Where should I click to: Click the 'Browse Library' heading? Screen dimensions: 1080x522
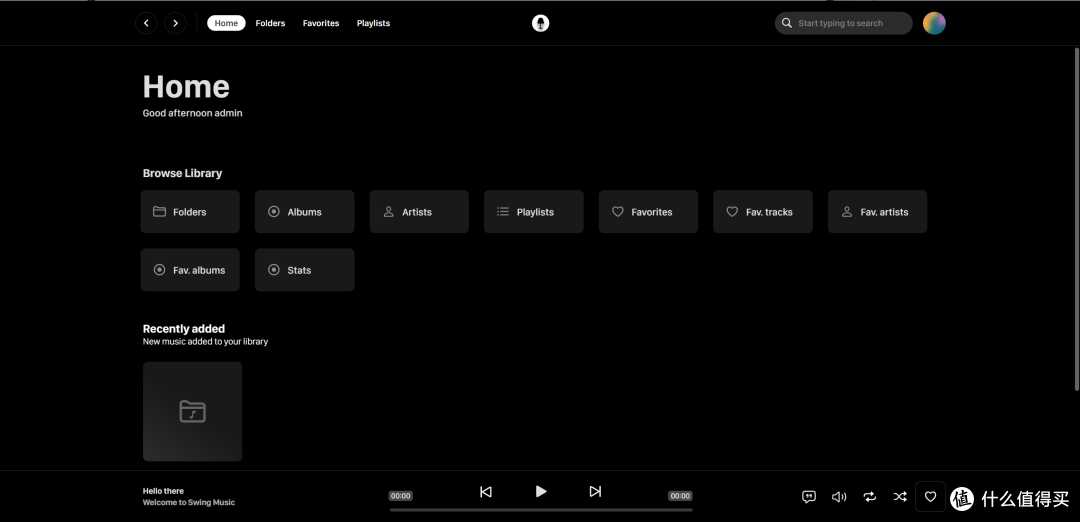click(183, 174)
